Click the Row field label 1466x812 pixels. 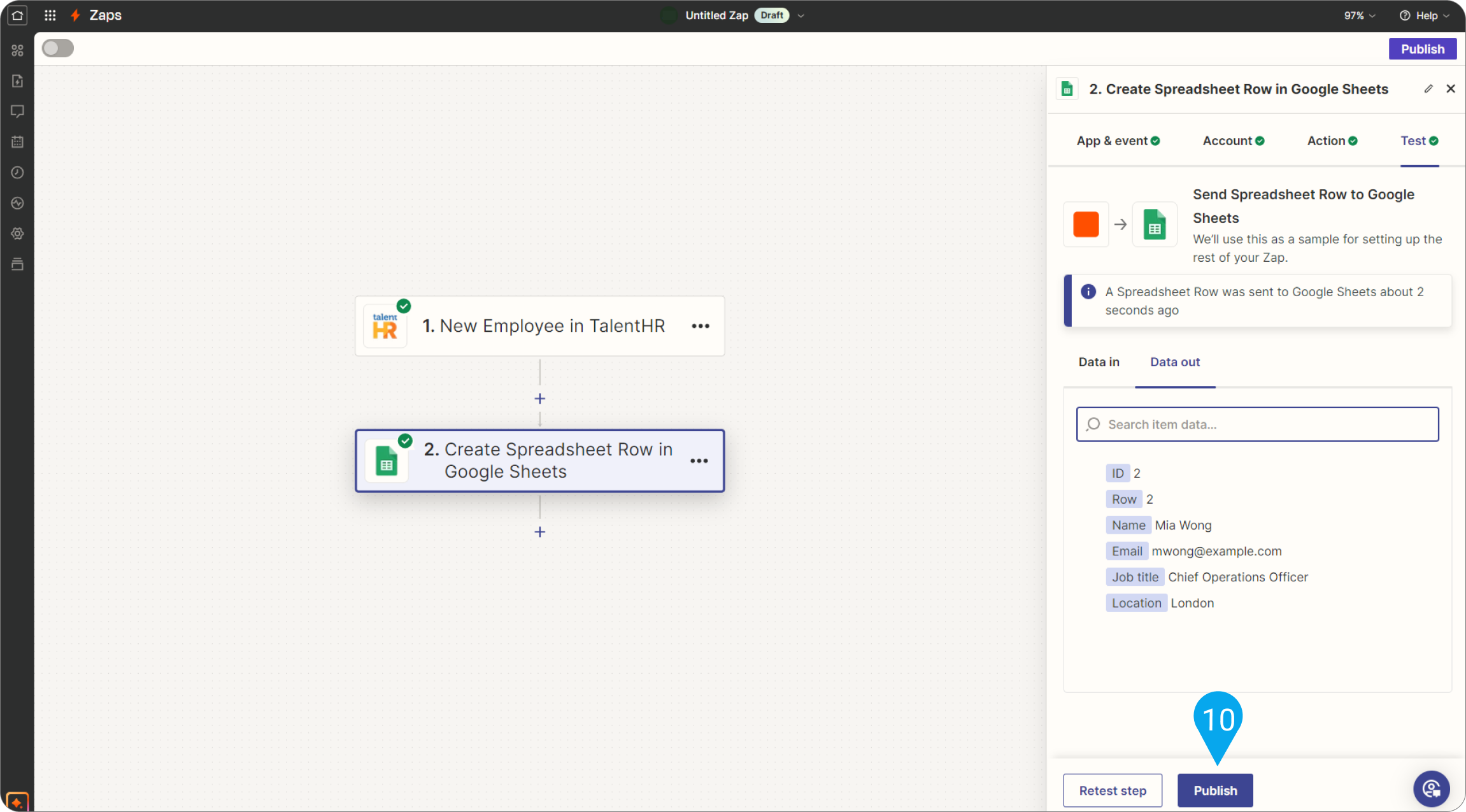pyautogui.click(x=1124, y=499)
